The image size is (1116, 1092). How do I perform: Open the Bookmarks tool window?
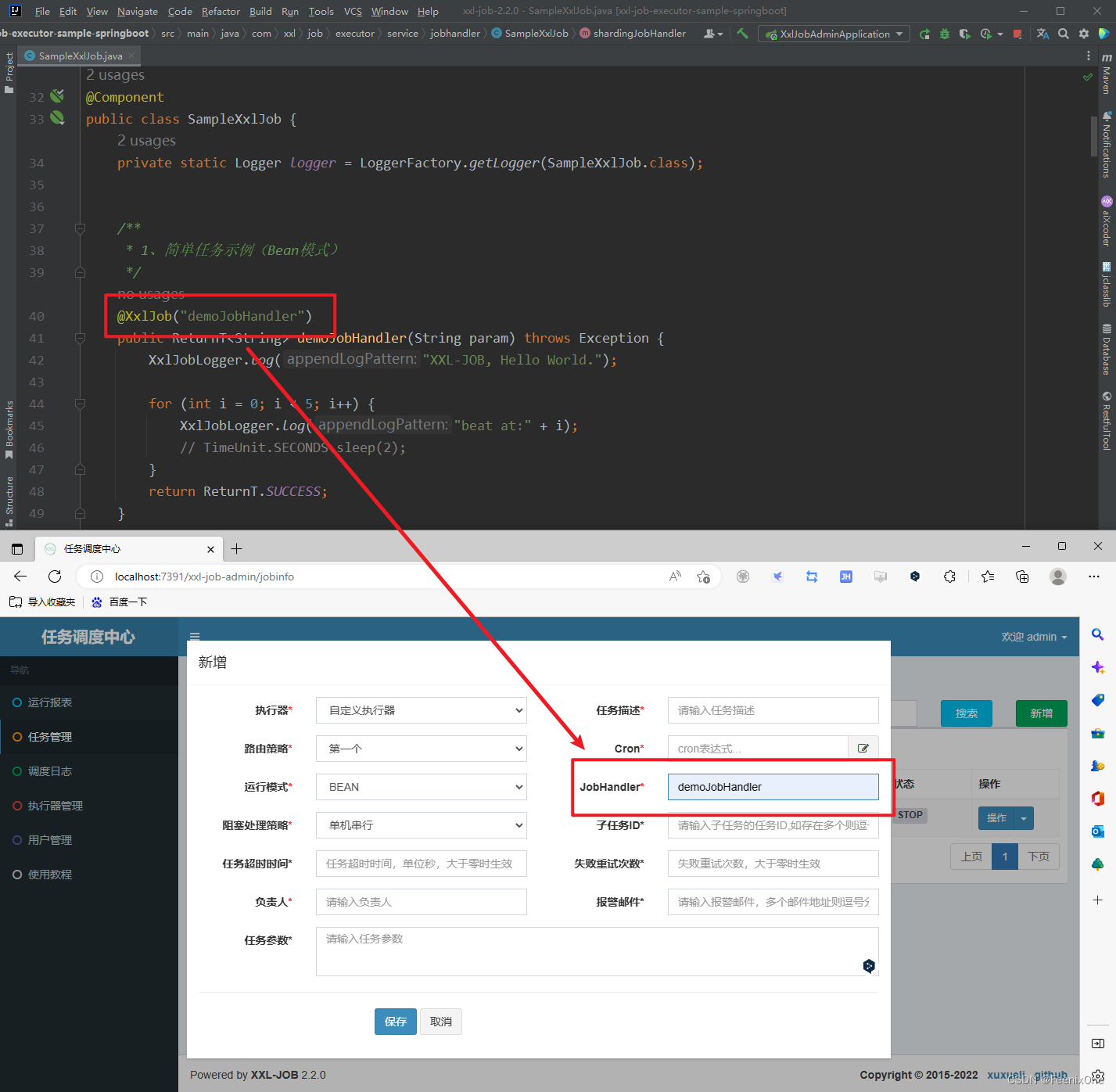9,429
